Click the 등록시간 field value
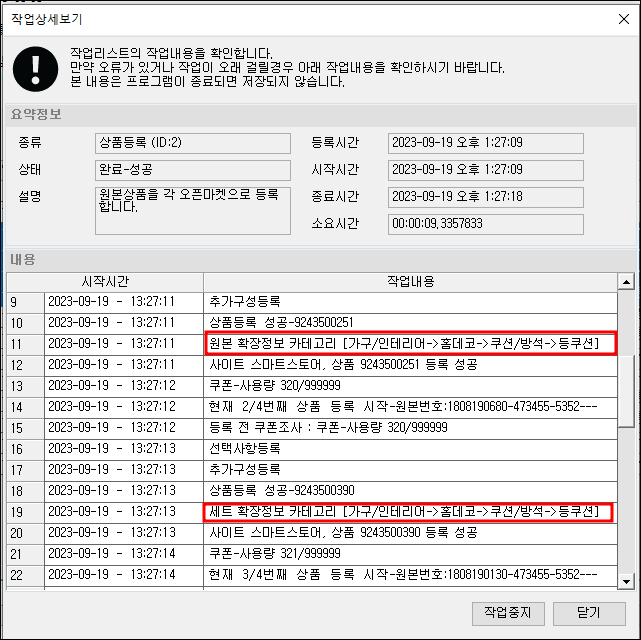 tap(486, 143)
